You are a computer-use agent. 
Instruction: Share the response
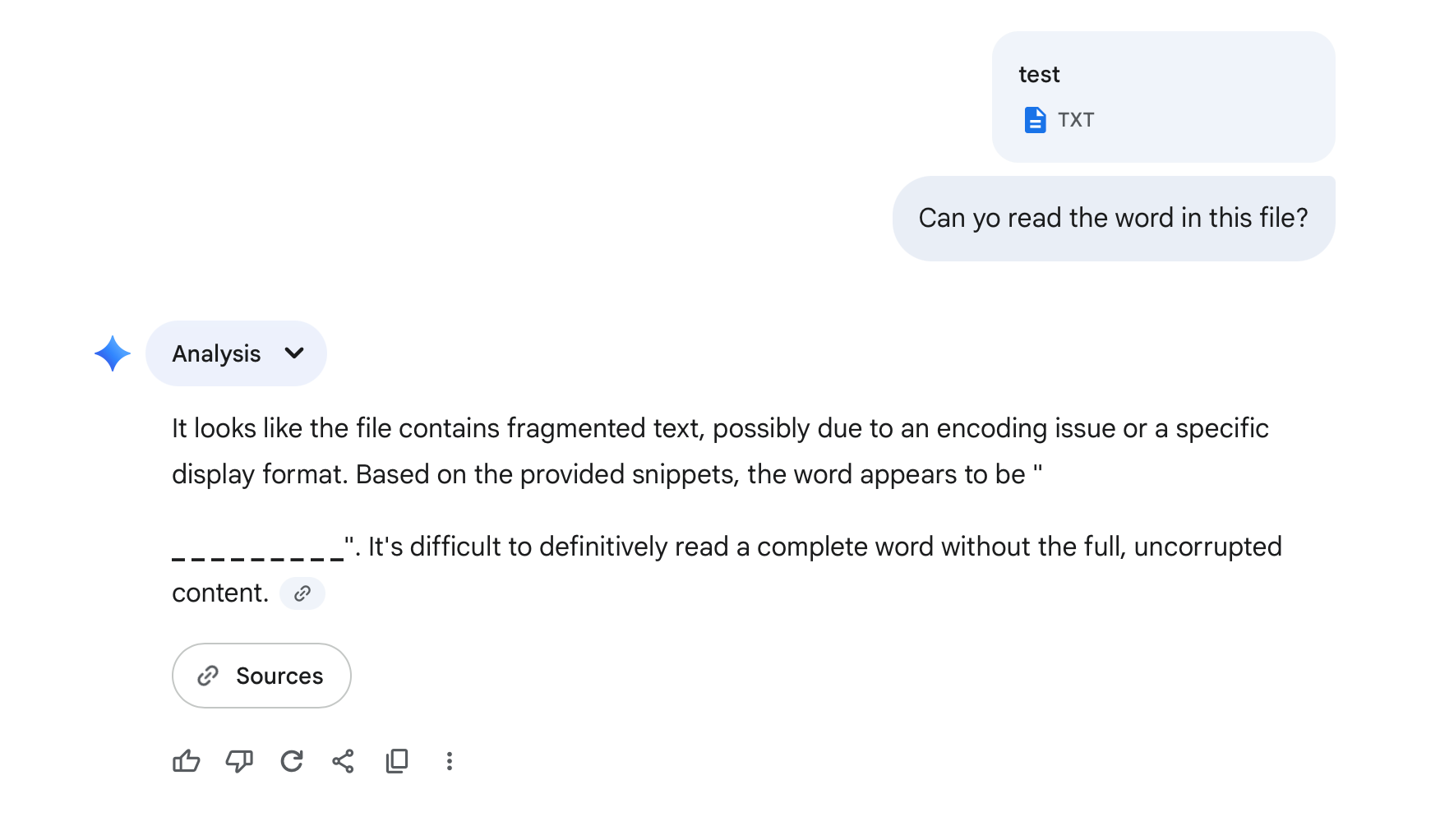coord(344,761)
